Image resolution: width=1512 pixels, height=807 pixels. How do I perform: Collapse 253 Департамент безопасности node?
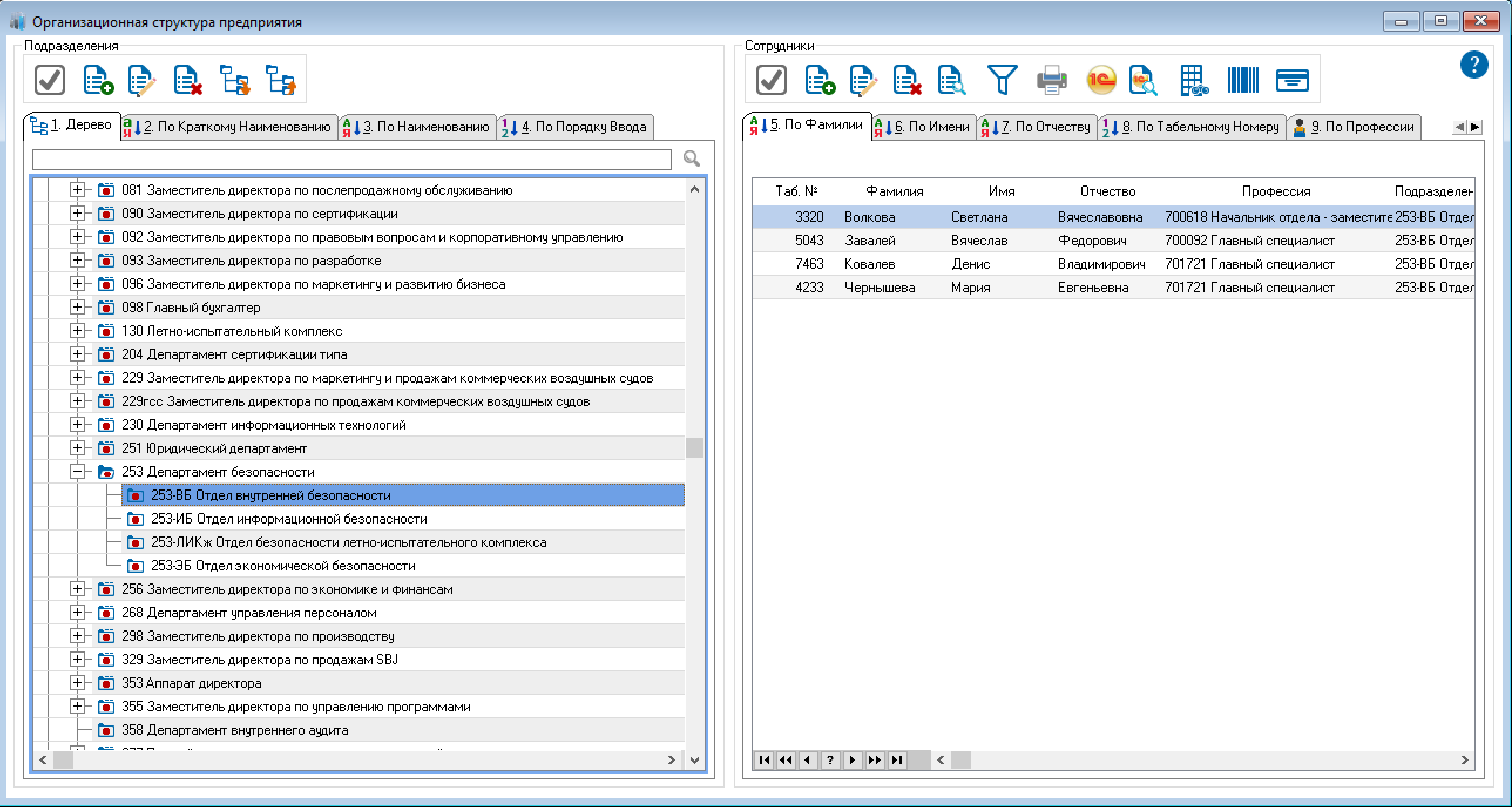coord(77,472)
